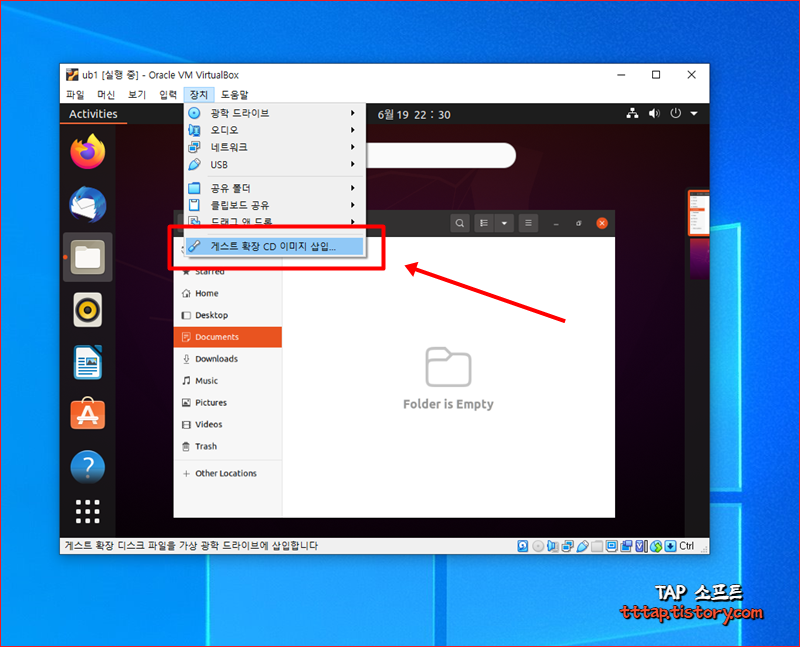Select Documents in Files sidebar
Image resolution: width=800 pixels, height=647 pixels.
click(x=228, y=337)
